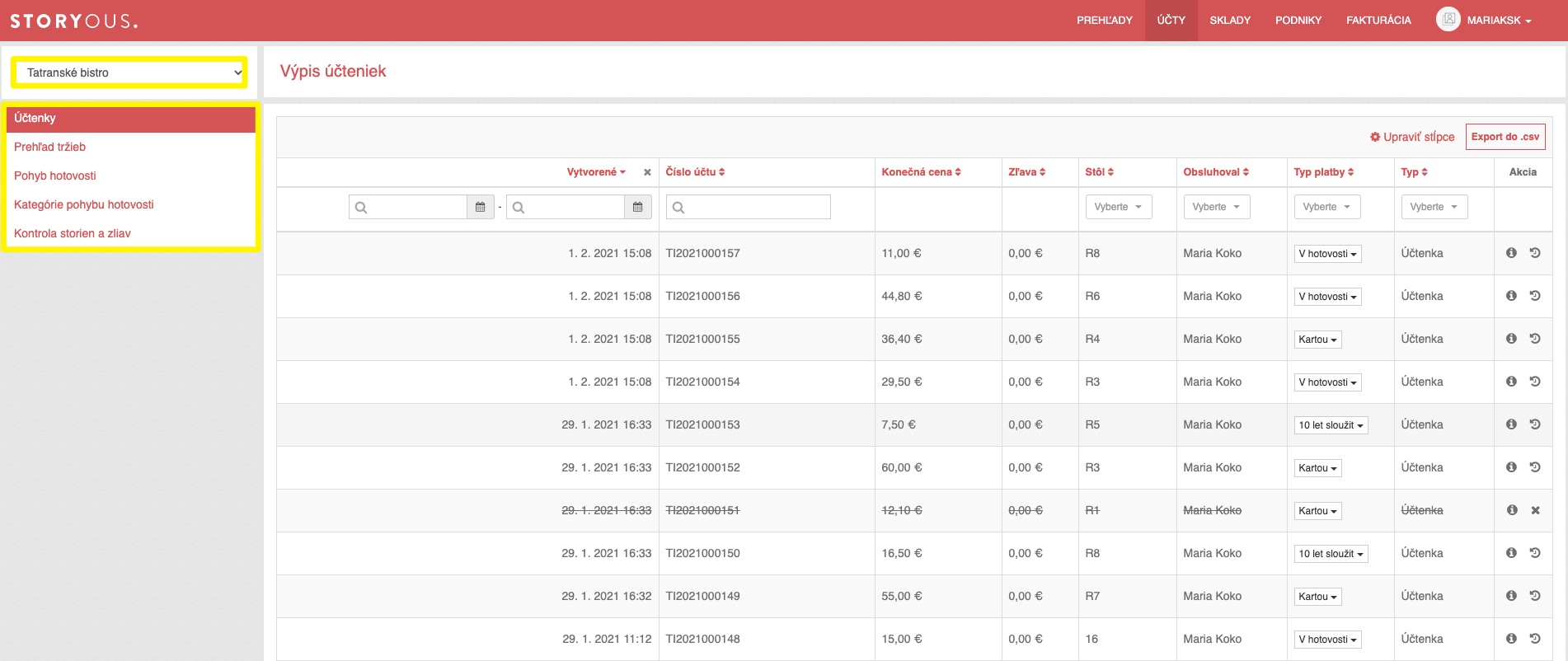The image size is (1568, 661).
Task: Sort by Stôl column header
Action: (x=1099, y=172)
